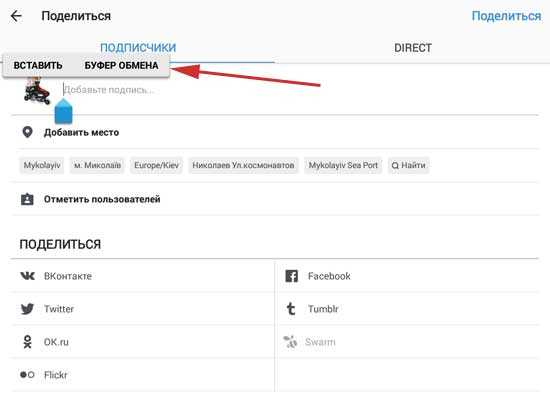Viewport: 550px width, 415px height.
Task: Enable sharing to Swarm
Action: coord(409,342)
